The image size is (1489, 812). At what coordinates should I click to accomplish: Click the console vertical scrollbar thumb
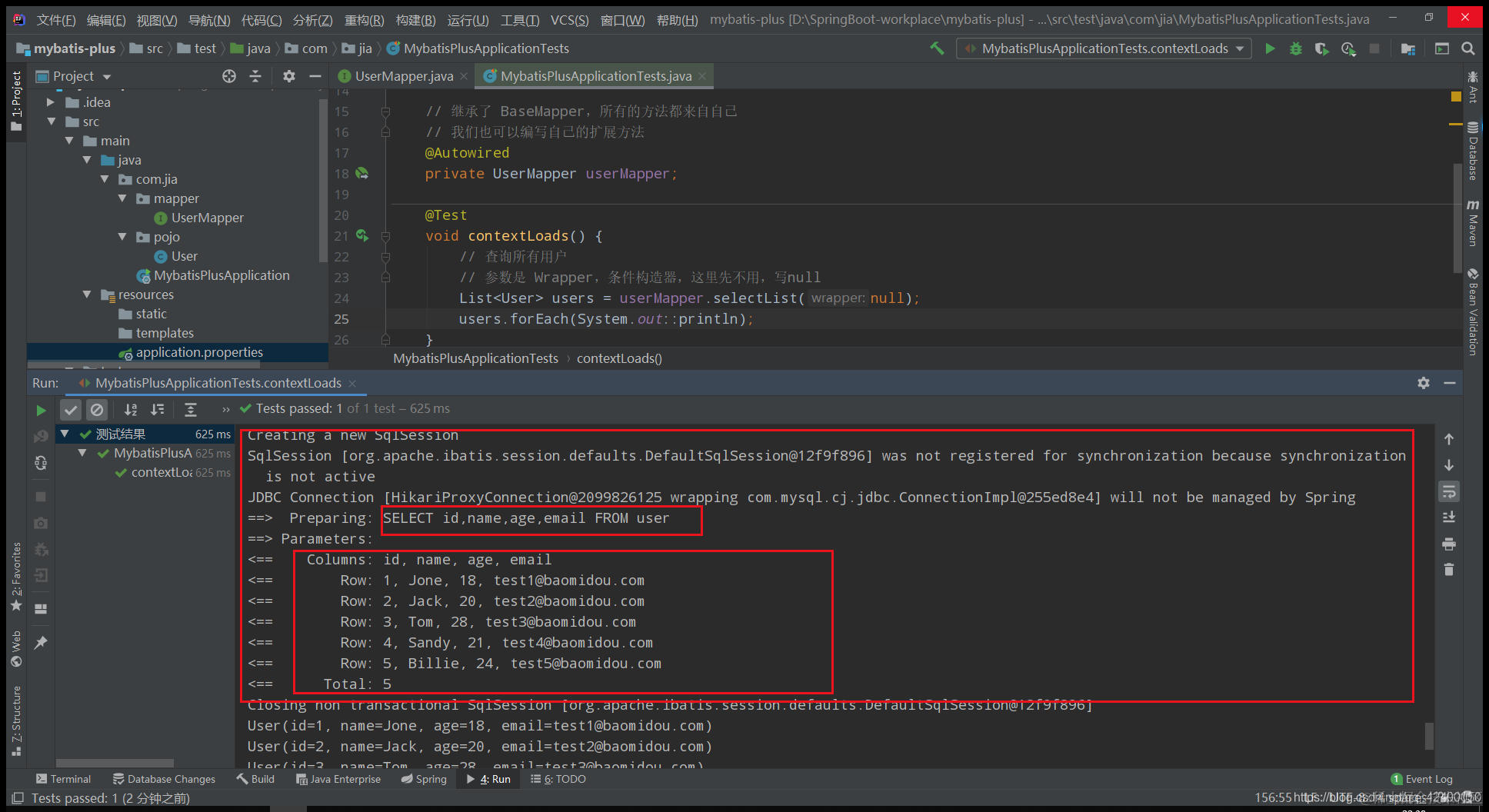pos(1429,736)
